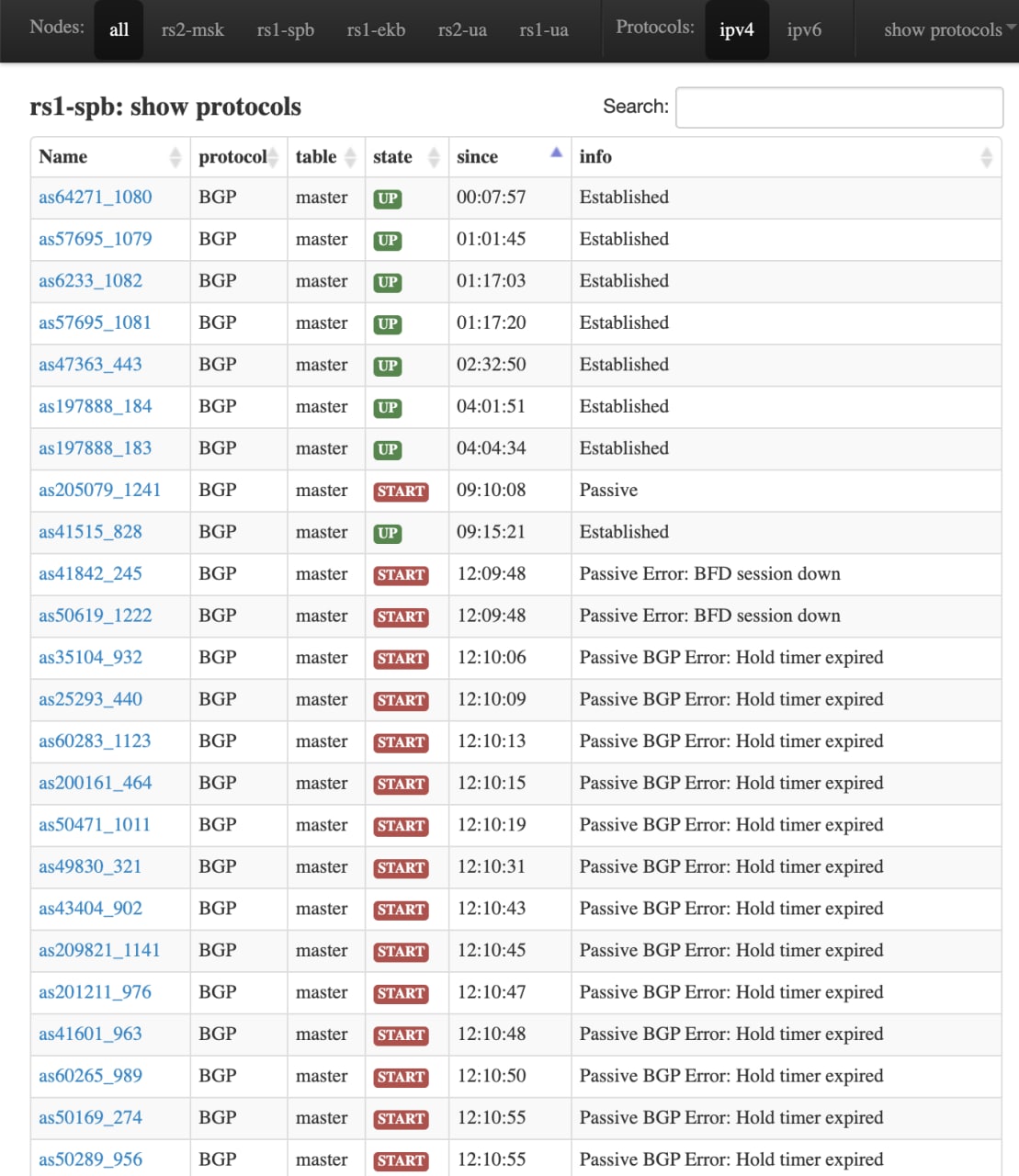
Task: Toggle the since column ascending sort arrow
Action: click(556, 153)
